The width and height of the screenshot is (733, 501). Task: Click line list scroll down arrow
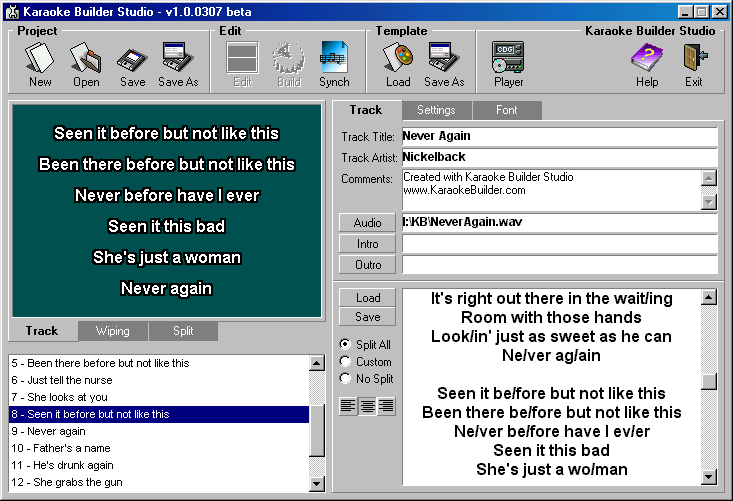317,484
